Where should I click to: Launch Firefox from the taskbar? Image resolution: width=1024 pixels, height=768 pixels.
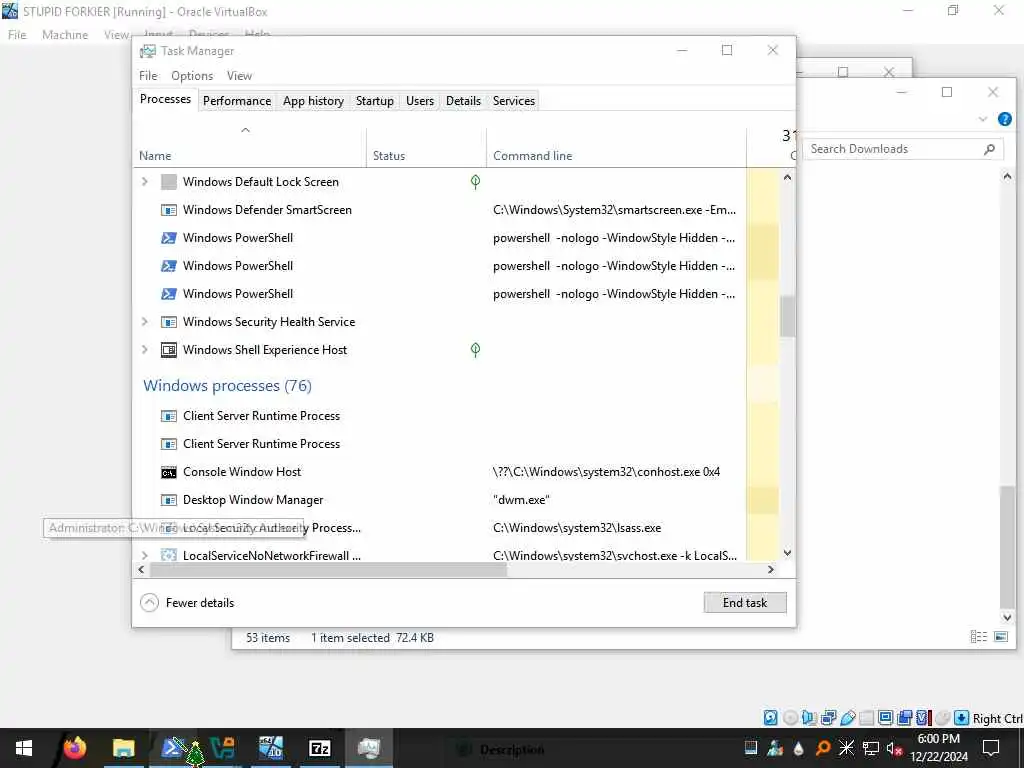coord(74,748)
